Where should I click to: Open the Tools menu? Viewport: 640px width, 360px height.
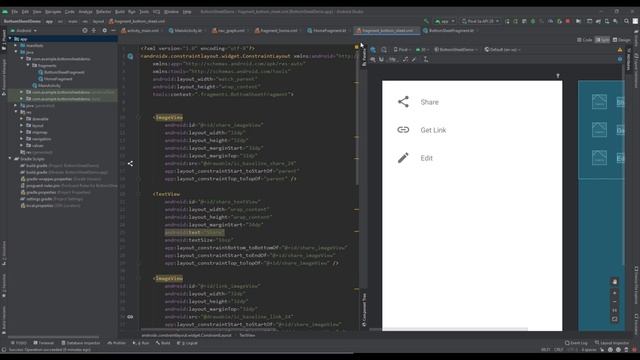coord(144,12)
